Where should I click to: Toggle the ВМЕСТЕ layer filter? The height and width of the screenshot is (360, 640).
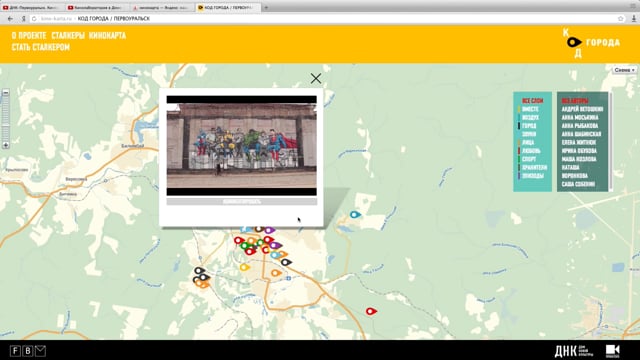[x=530, y=109]
